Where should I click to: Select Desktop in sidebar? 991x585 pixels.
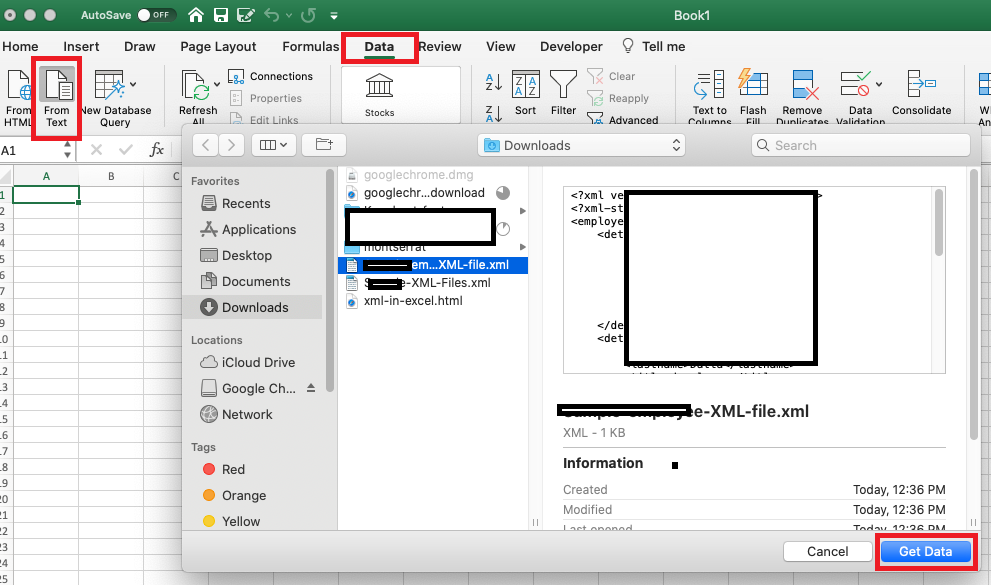236,255
